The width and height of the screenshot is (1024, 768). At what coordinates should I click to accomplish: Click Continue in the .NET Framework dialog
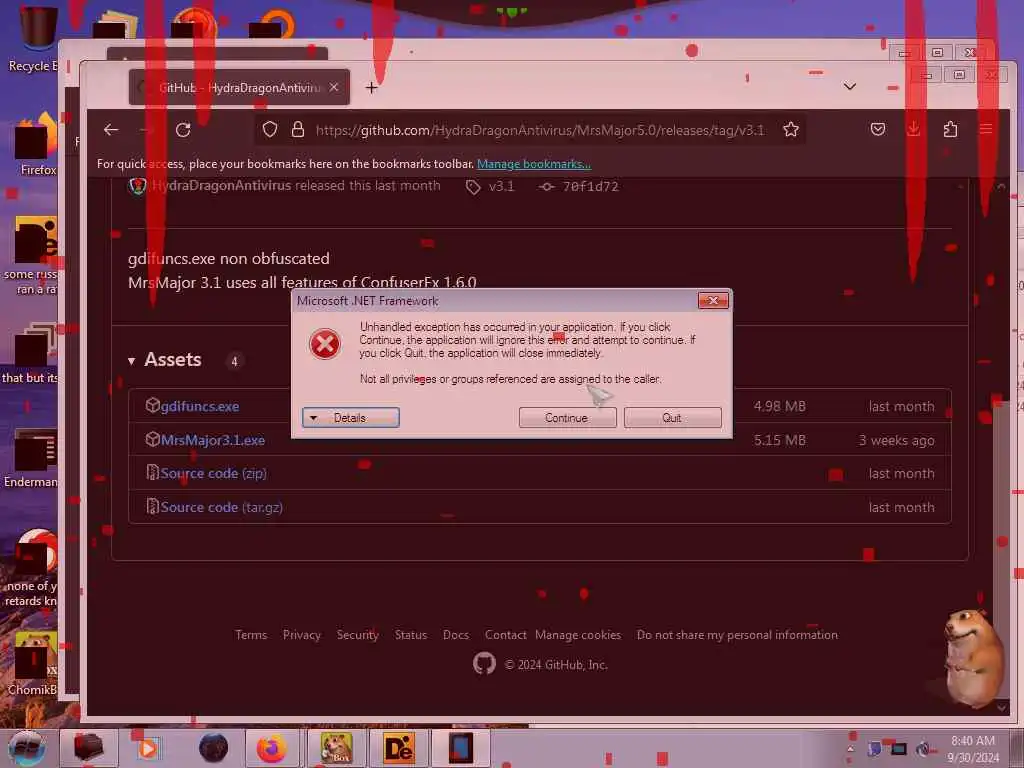[568, 418]
